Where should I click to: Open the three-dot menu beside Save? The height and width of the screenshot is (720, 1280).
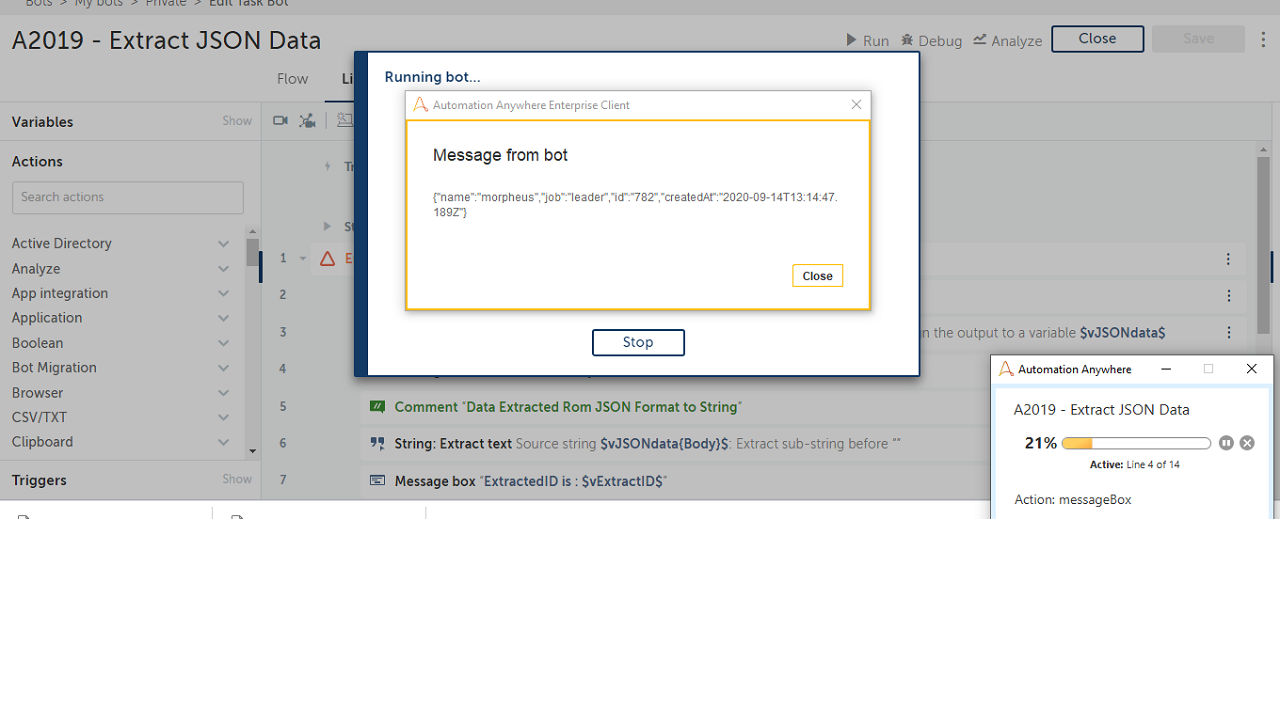click(1263, 40)
